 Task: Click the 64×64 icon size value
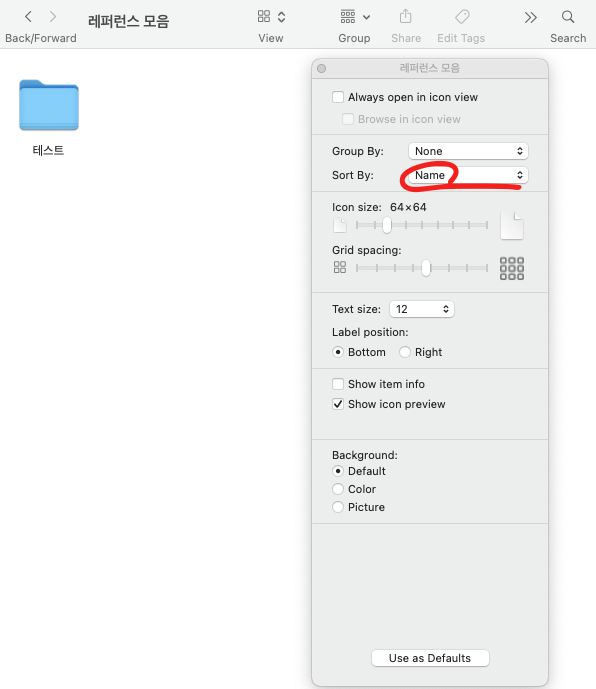(408, 207)
